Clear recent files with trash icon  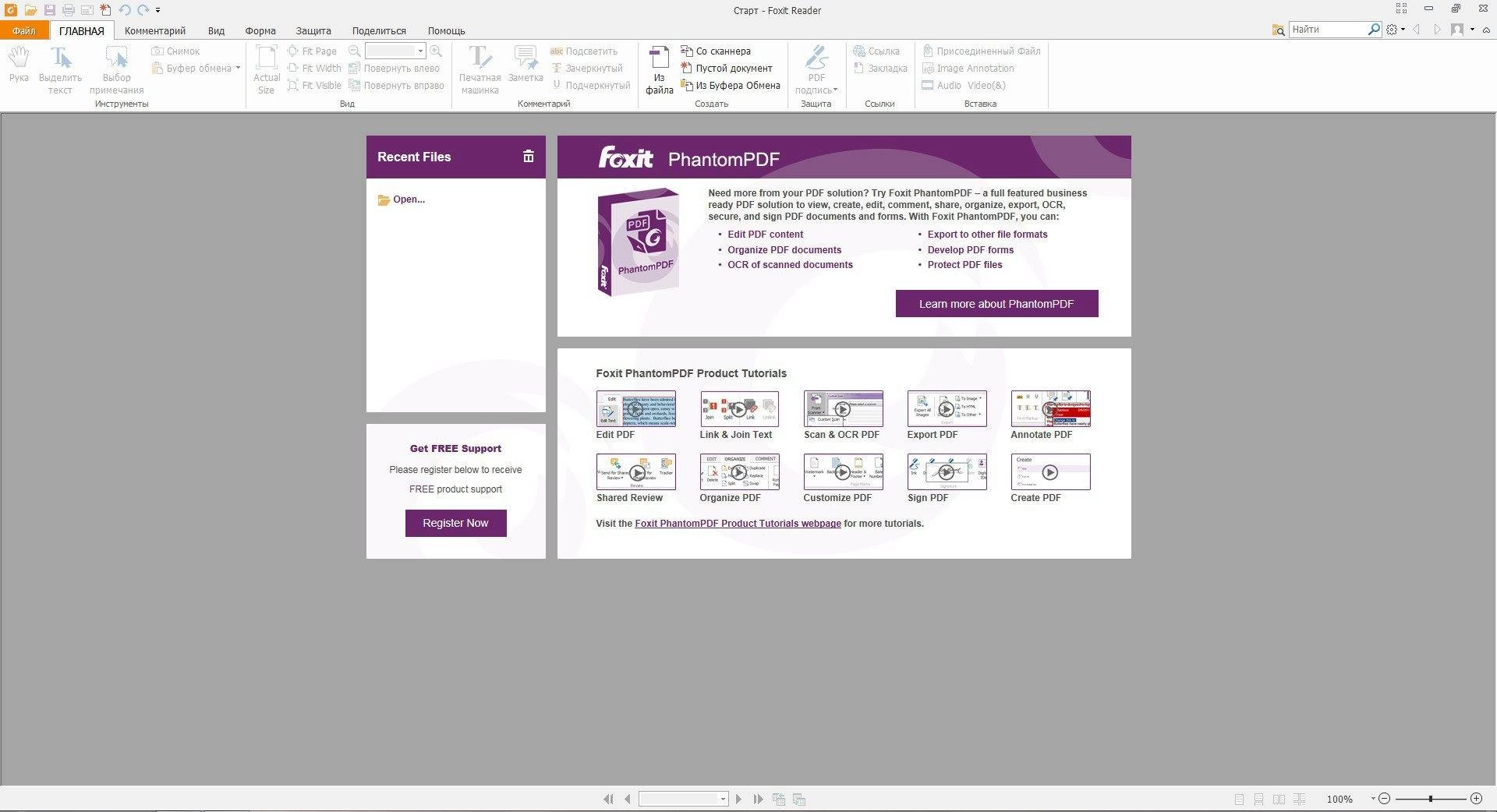(528, 157)
